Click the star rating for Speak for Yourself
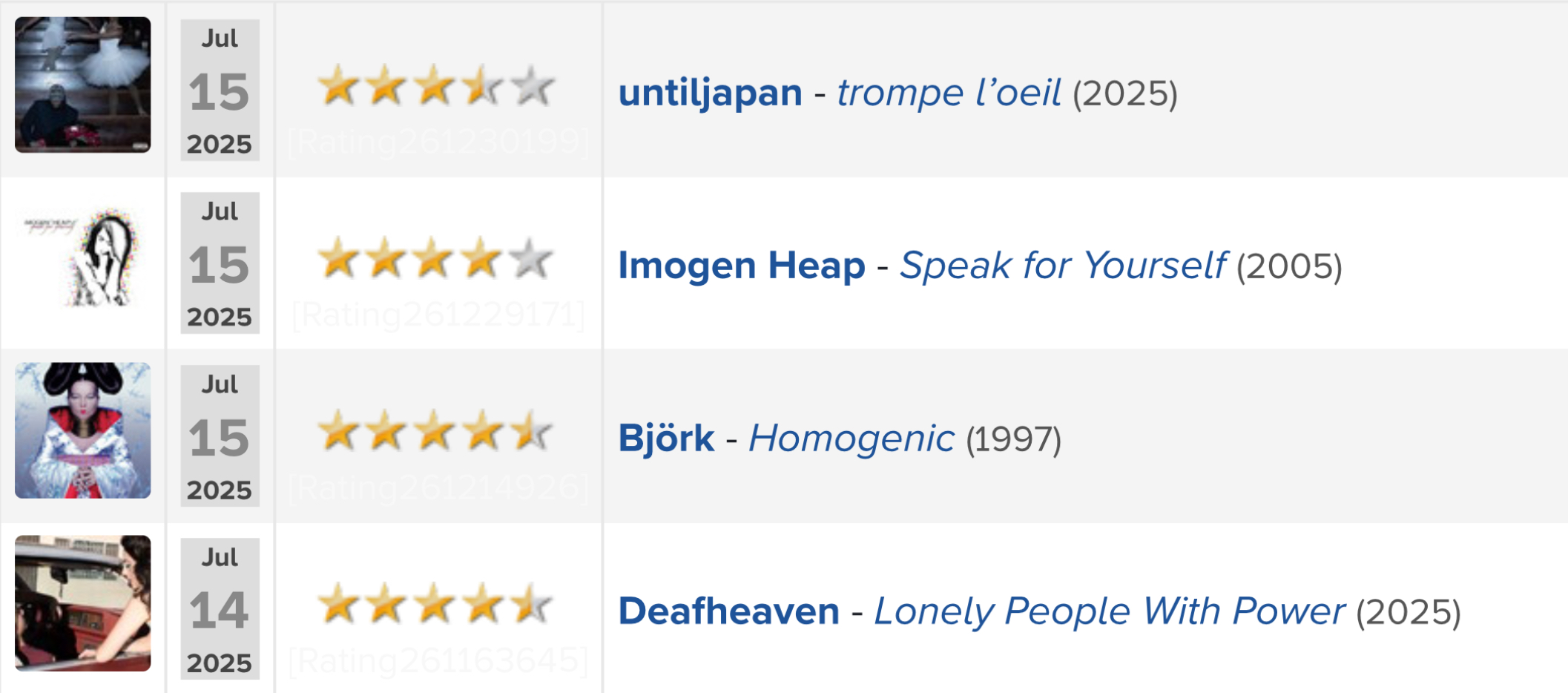The height and width of the screenshot is (693, 1568). coord(436,260)
